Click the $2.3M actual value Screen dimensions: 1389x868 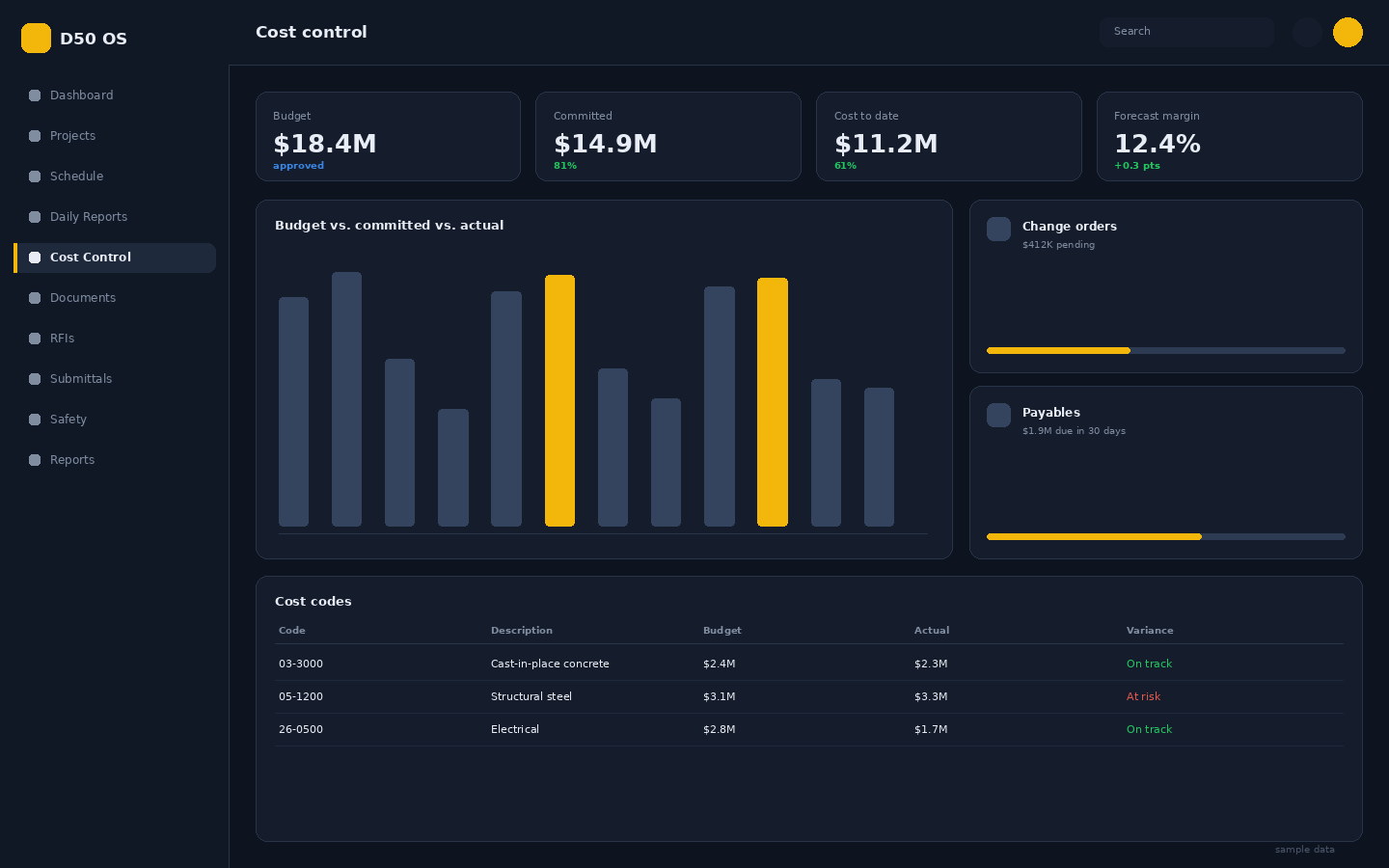click(x=931, y=664)
